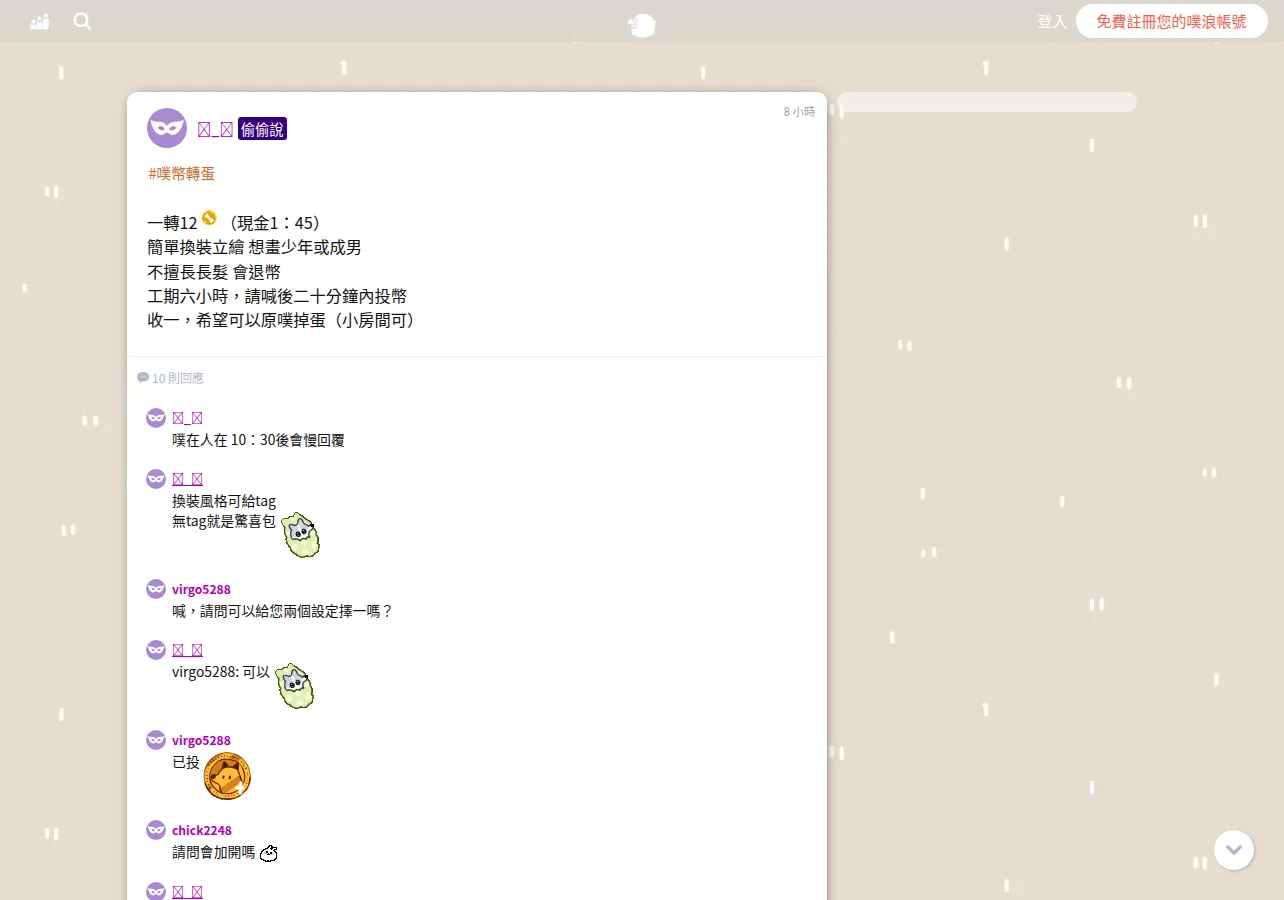
Task: Click the sheep emoticon after 可以
Action: pos(295,686)
